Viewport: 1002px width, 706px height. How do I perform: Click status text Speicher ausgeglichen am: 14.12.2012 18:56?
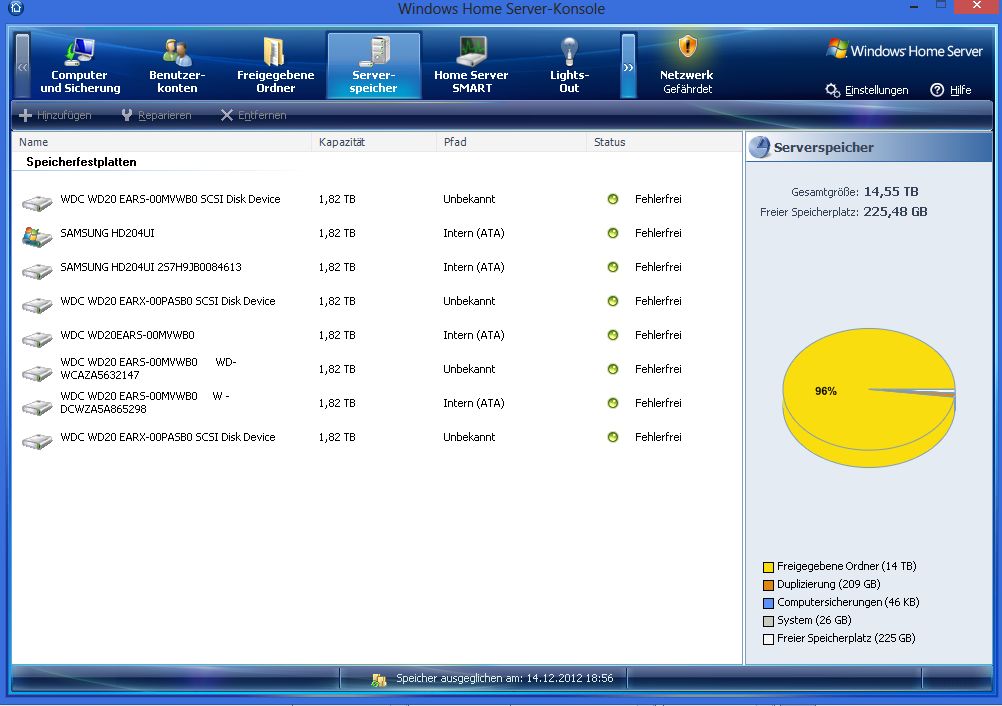504,678
